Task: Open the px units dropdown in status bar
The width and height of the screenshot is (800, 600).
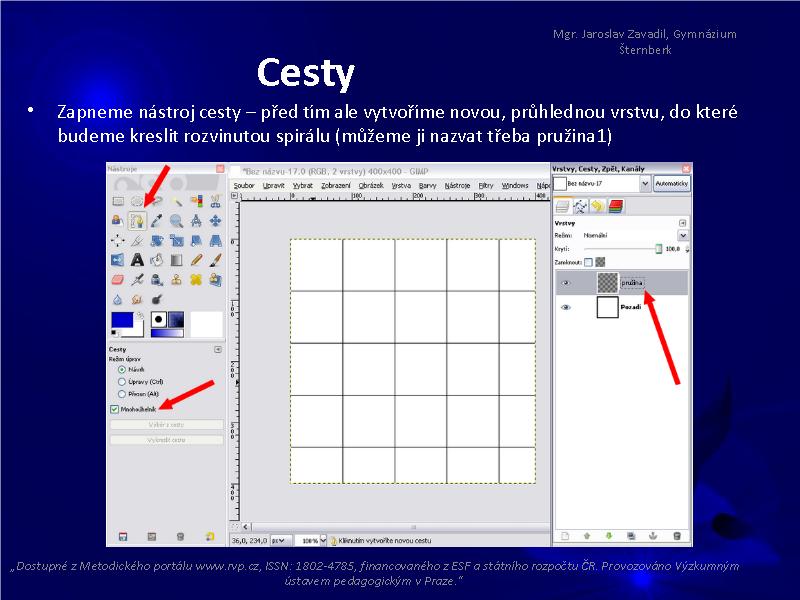Action: pyautogui.click(x=280, y=540)
